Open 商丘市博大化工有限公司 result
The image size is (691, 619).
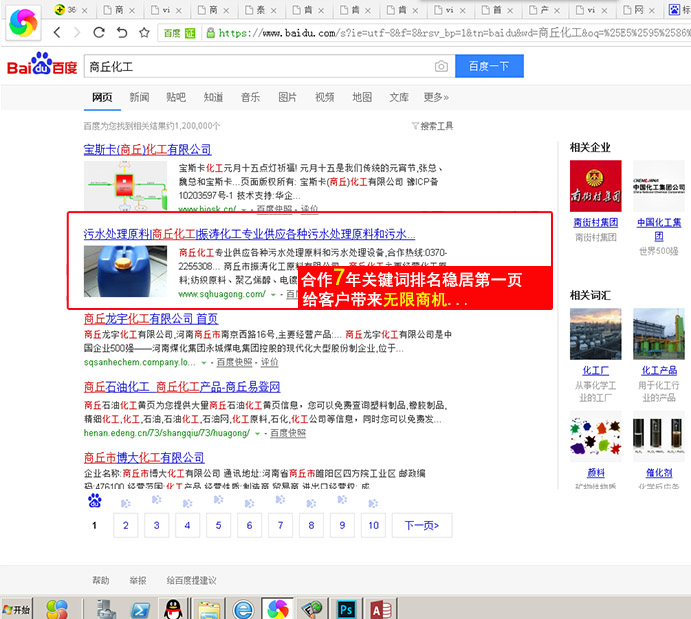coord(144,458)
